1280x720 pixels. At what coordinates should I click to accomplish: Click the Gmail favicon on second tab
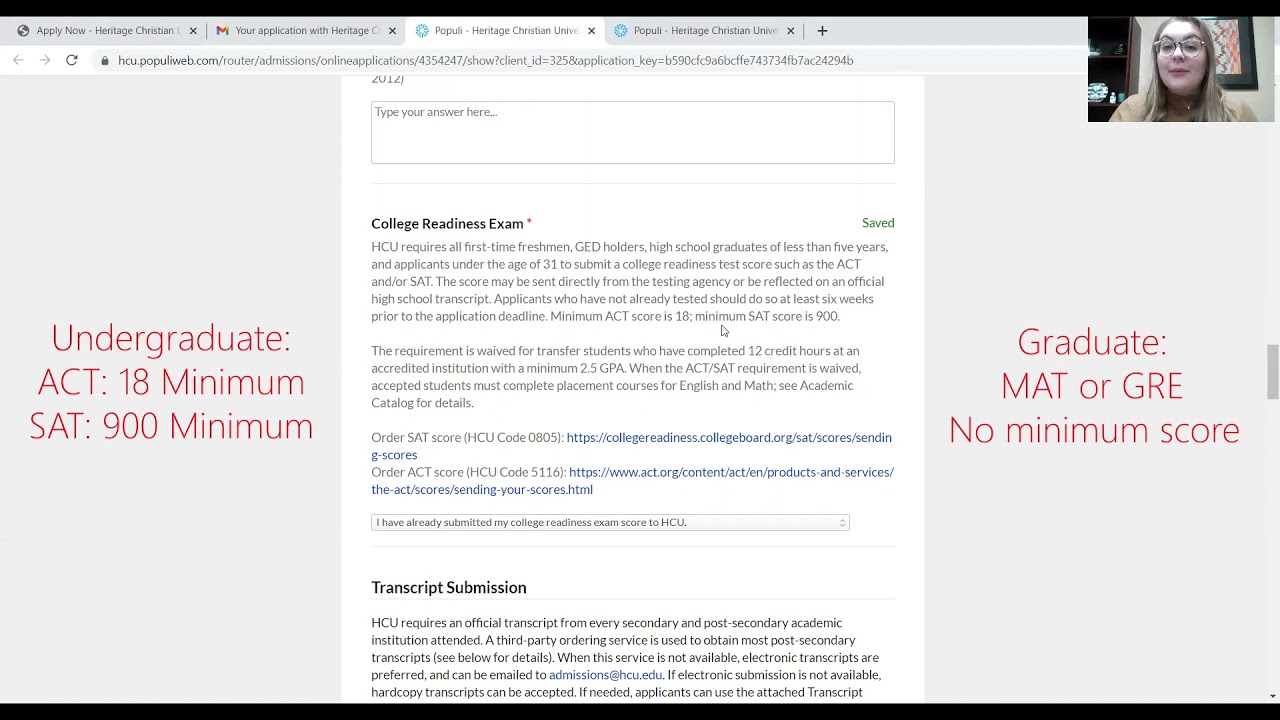[222, 31]
